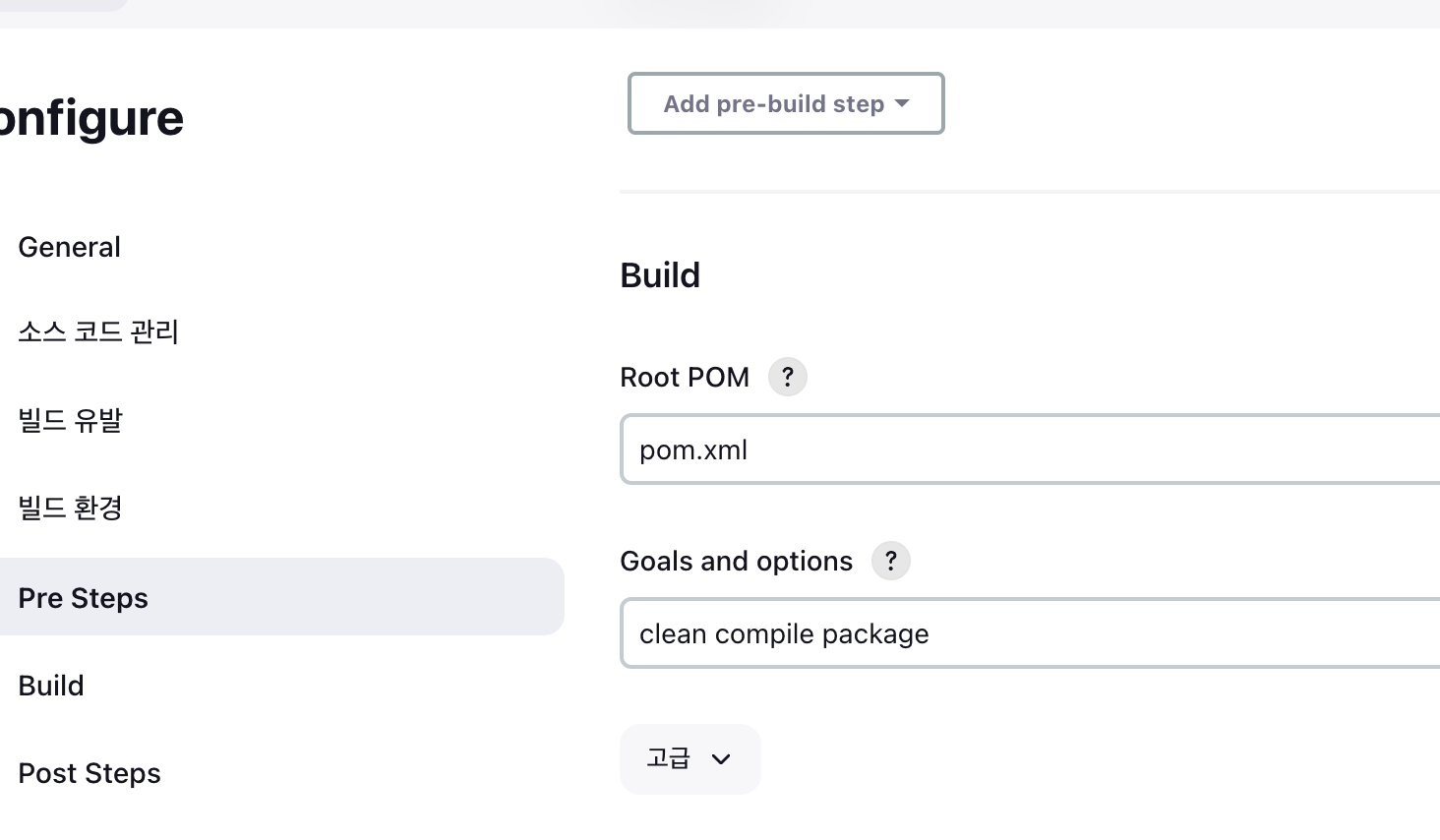
Task: Click the help icon beside Root POM
Action: [x=787, y=377]
